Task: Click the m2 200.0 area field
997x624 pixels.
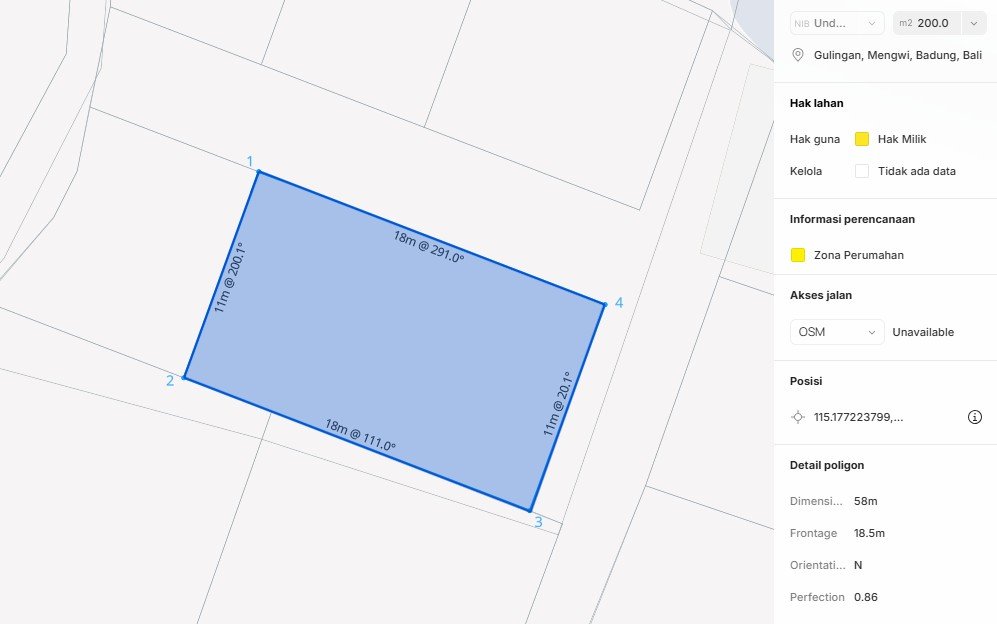Action: point(929,23)
